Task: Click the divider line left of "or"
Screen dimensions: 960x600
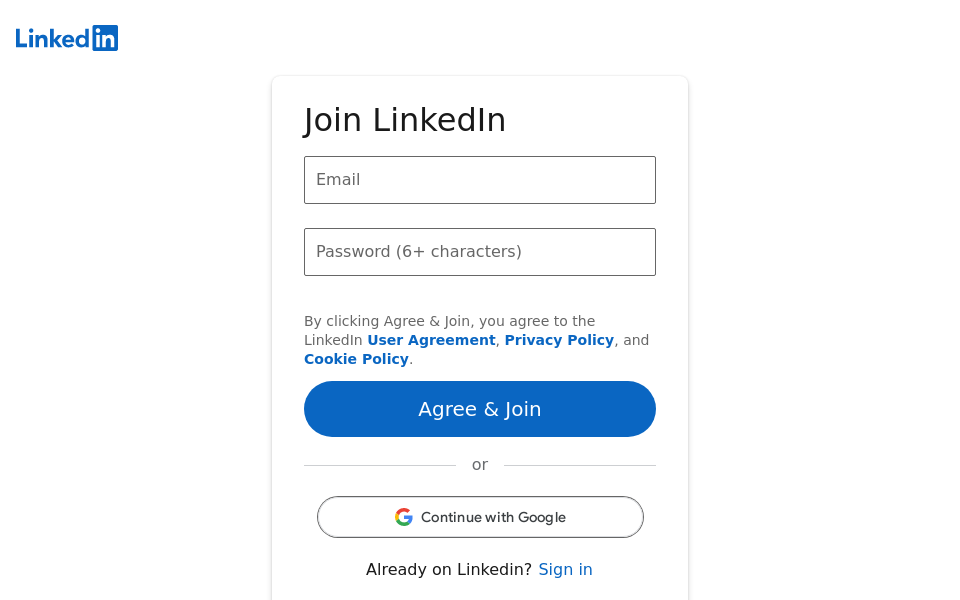Action: tap(380, 465)
